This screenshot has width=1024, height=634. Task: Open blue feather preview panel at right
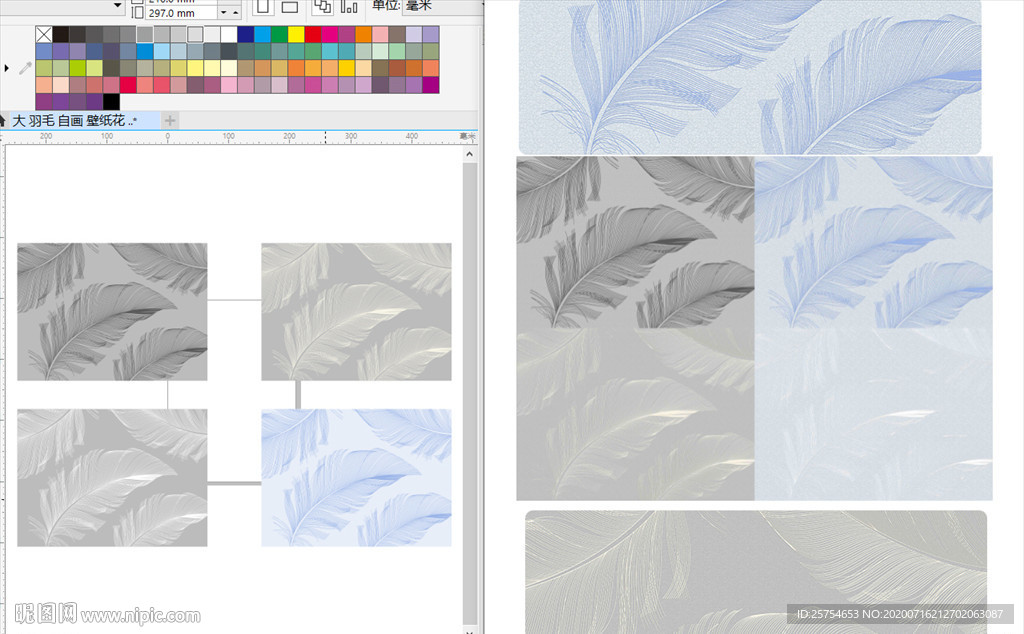point(874,242)
